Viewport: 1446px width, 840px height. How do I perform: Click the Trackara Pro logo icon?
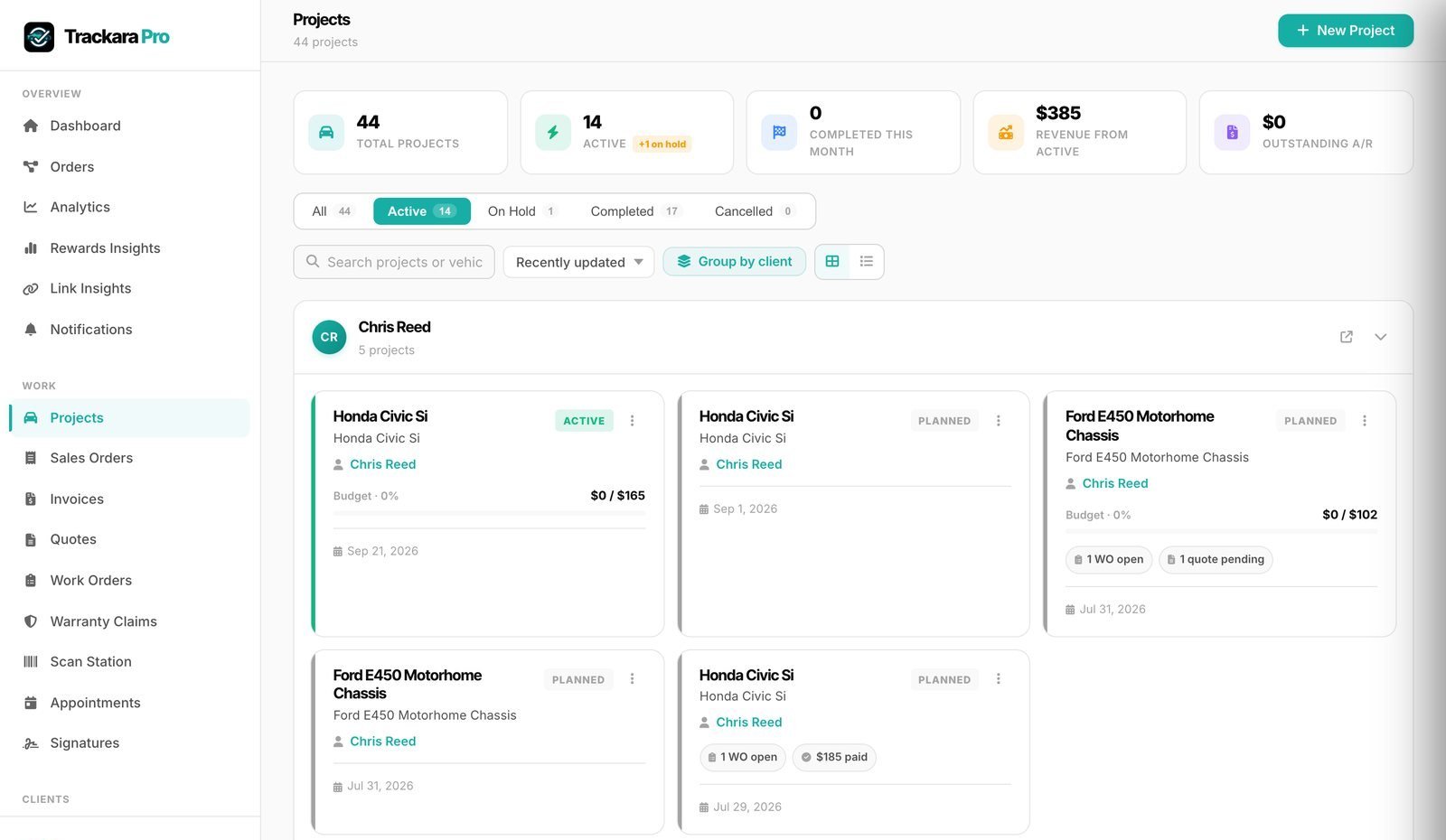point(39,37)
